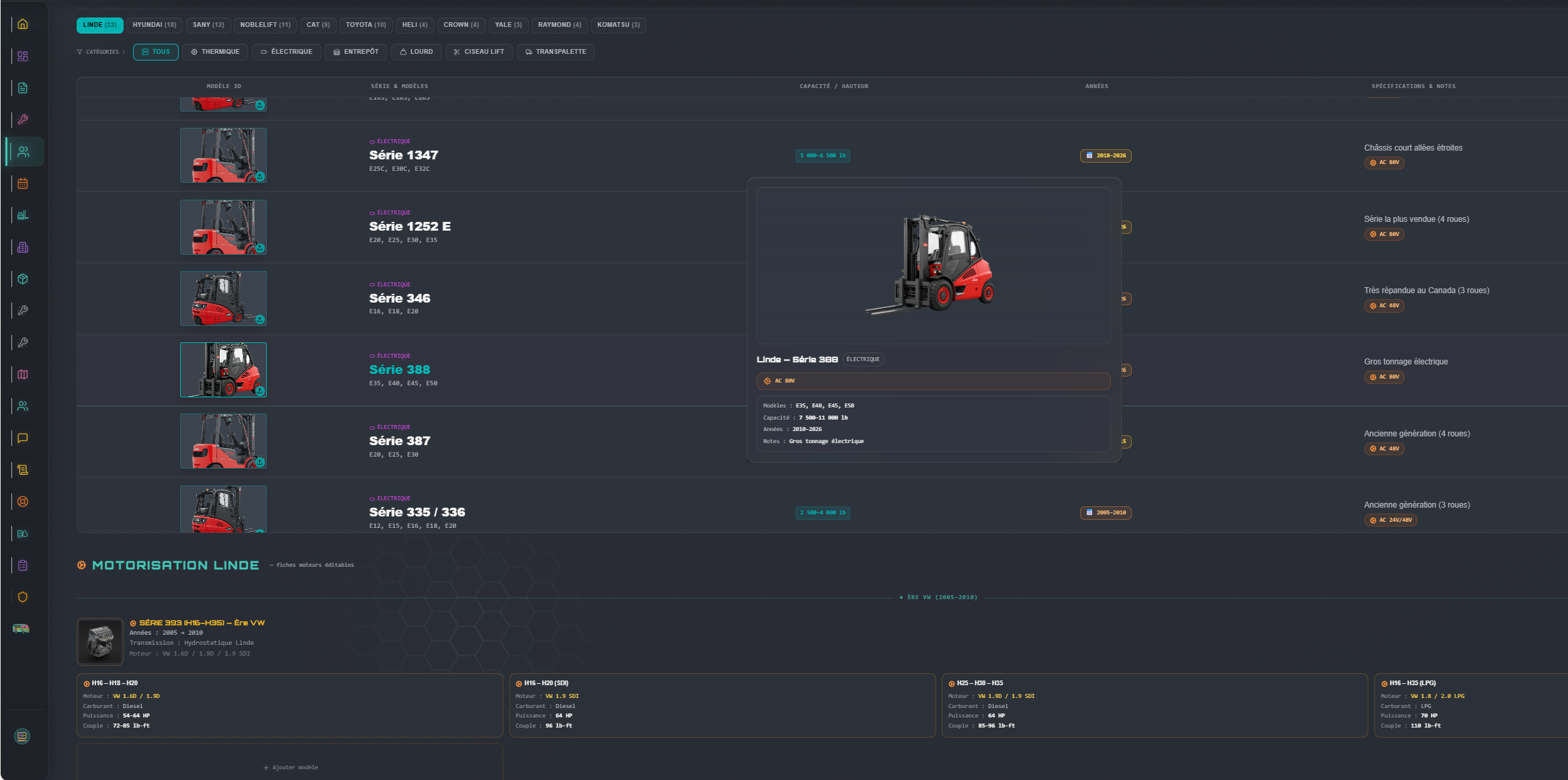Open the H25 – H30 – H35 engine card
The image size is (1568, 780).
(1155, 705)
